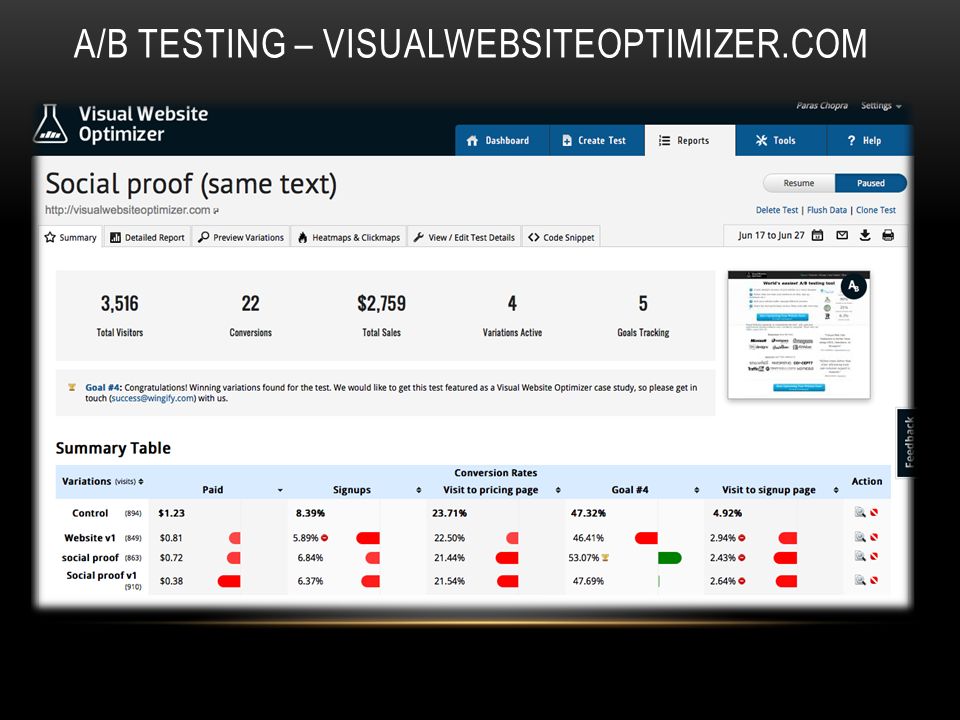Go to the Dashboard tab
Image resolution: width=960 pixels, height=720 pixels.
pos(502,140)
